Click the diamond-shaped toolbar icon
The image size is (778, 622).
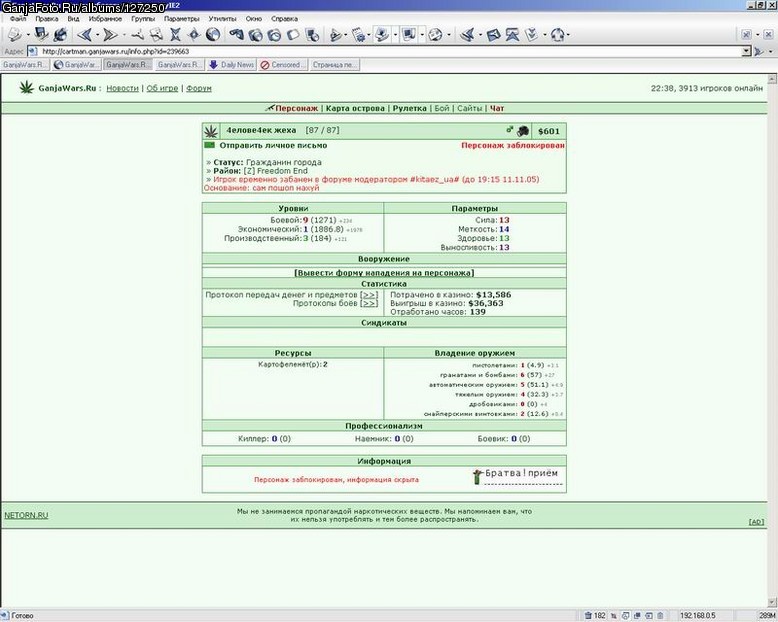click(x=194, y=35)
